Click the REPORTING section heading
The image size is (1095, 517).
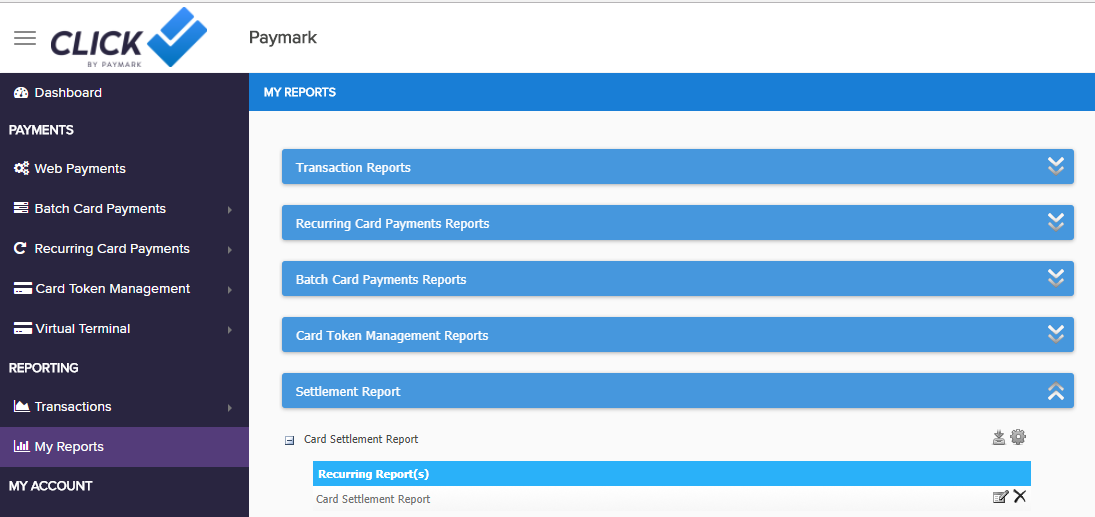tap(43, 367)
